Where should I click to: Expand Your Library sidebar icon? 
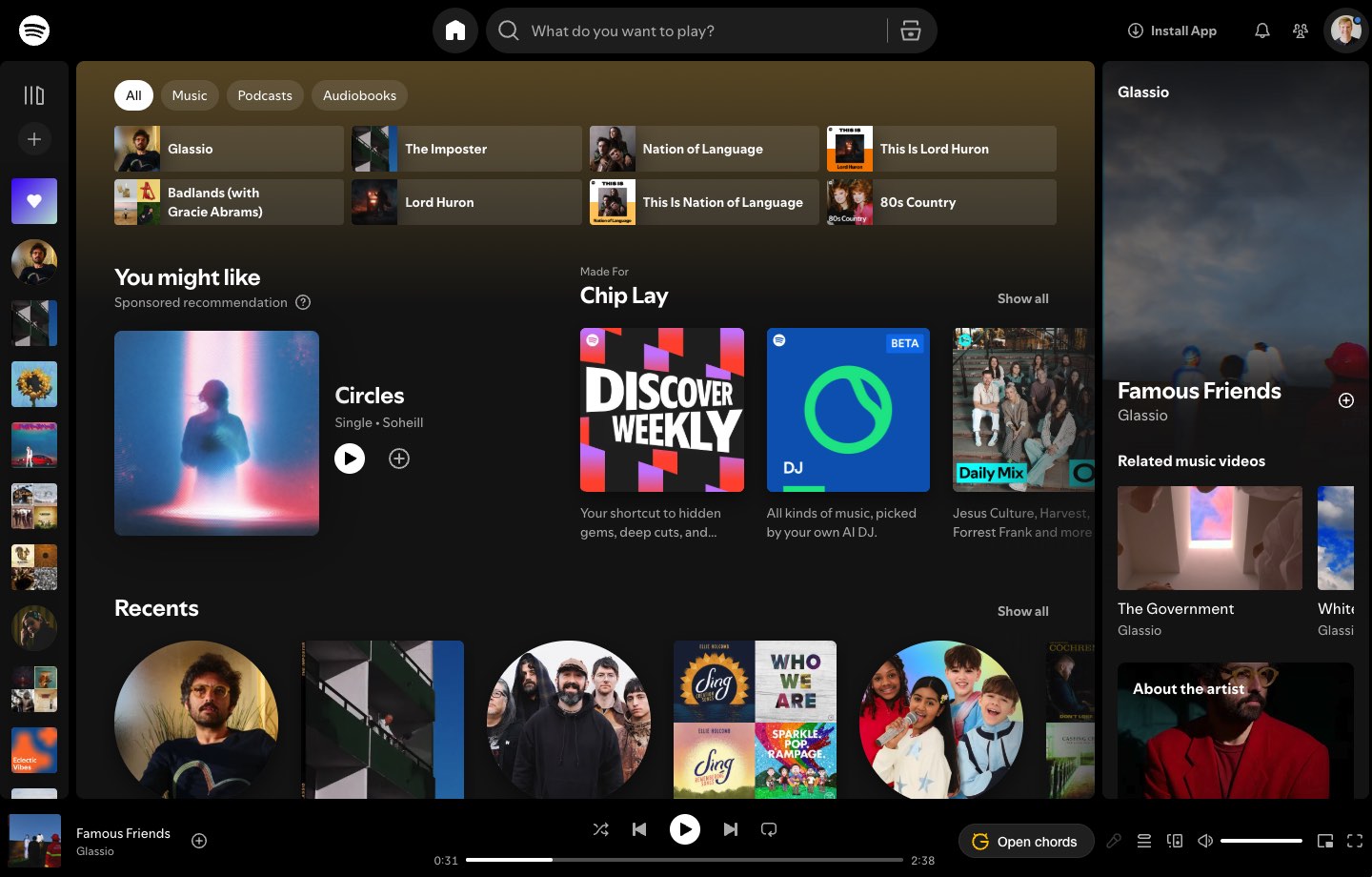point(34,95)
